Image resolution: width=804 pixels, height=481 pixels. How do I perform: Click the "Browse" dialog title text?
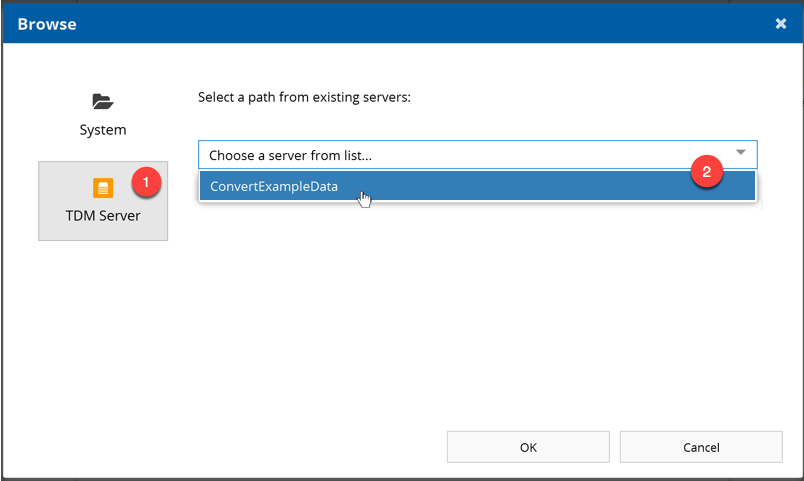point(47,23)
